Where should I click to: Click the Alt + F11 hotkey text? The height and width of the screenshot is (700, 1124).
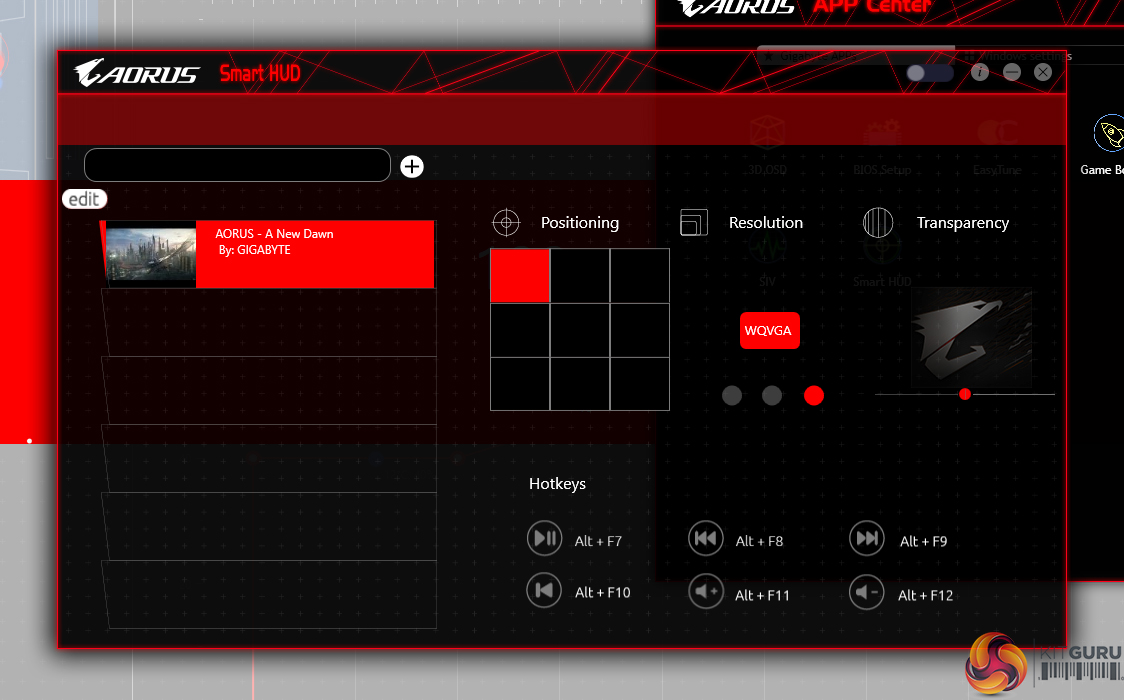(762, 595)
